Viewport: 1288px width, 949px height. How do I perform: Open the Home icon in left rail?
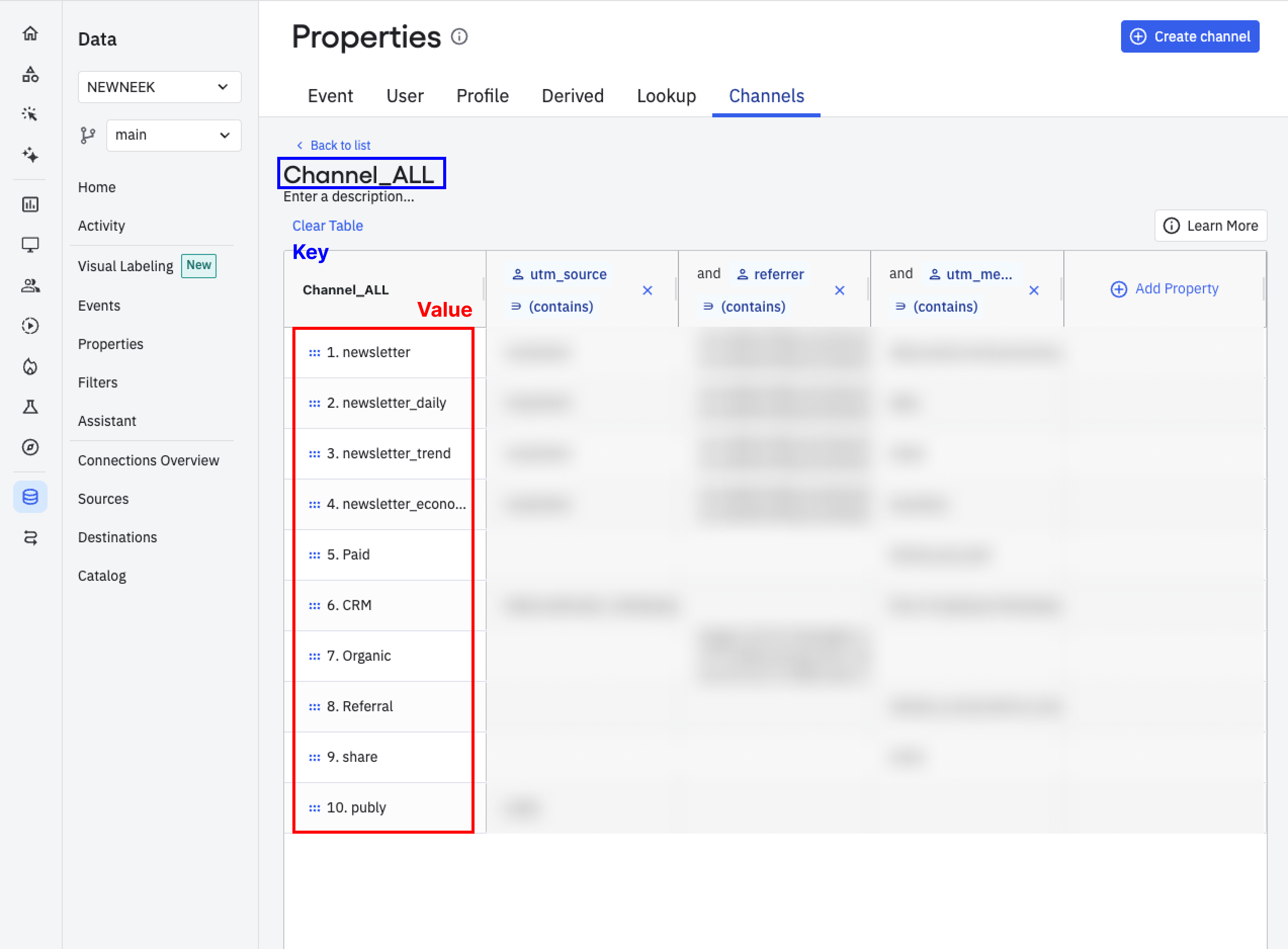click(30, 33)
